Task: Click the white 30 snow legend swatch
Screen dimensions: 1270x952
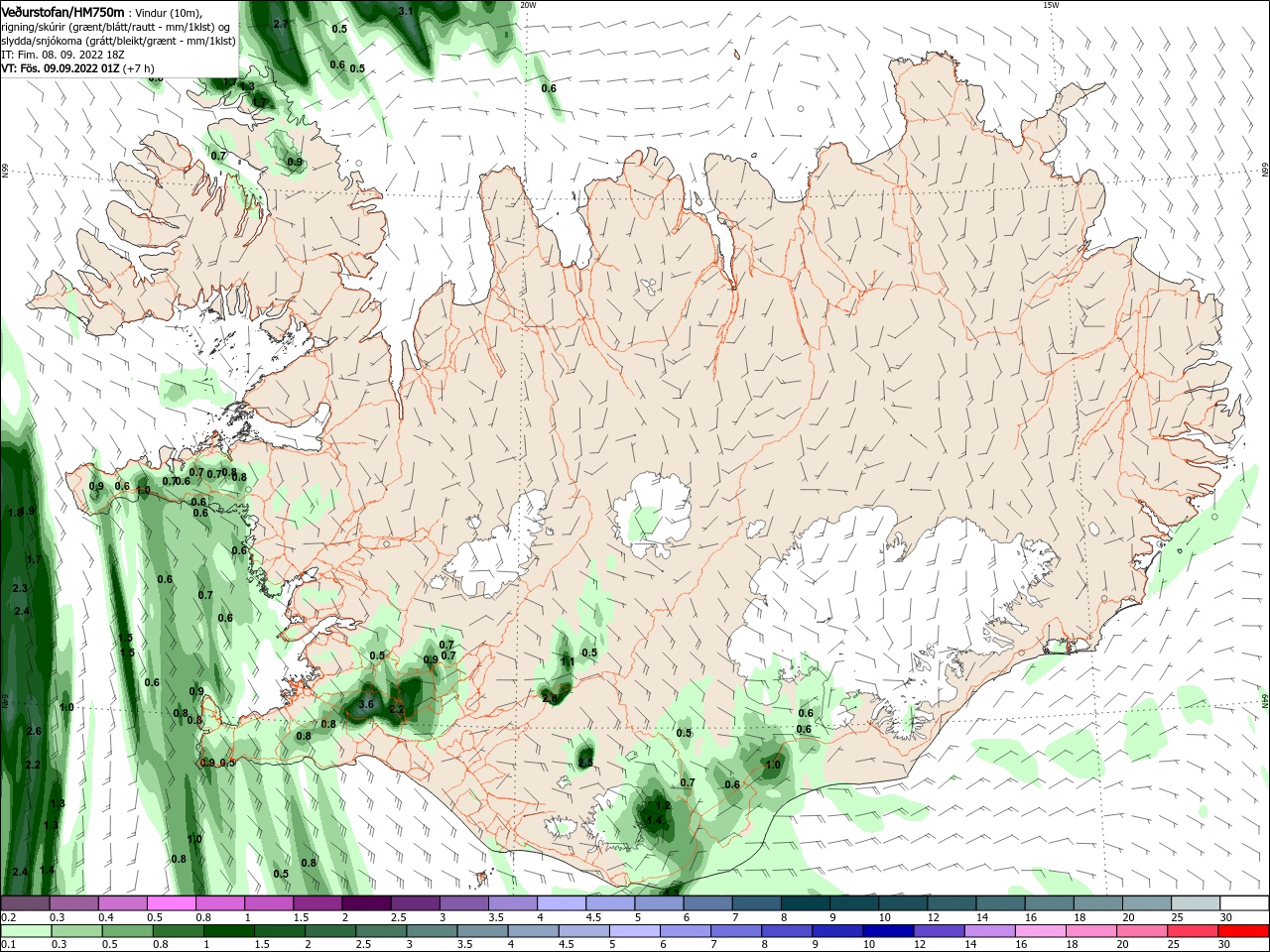Action: click(x=1243, y=903)
